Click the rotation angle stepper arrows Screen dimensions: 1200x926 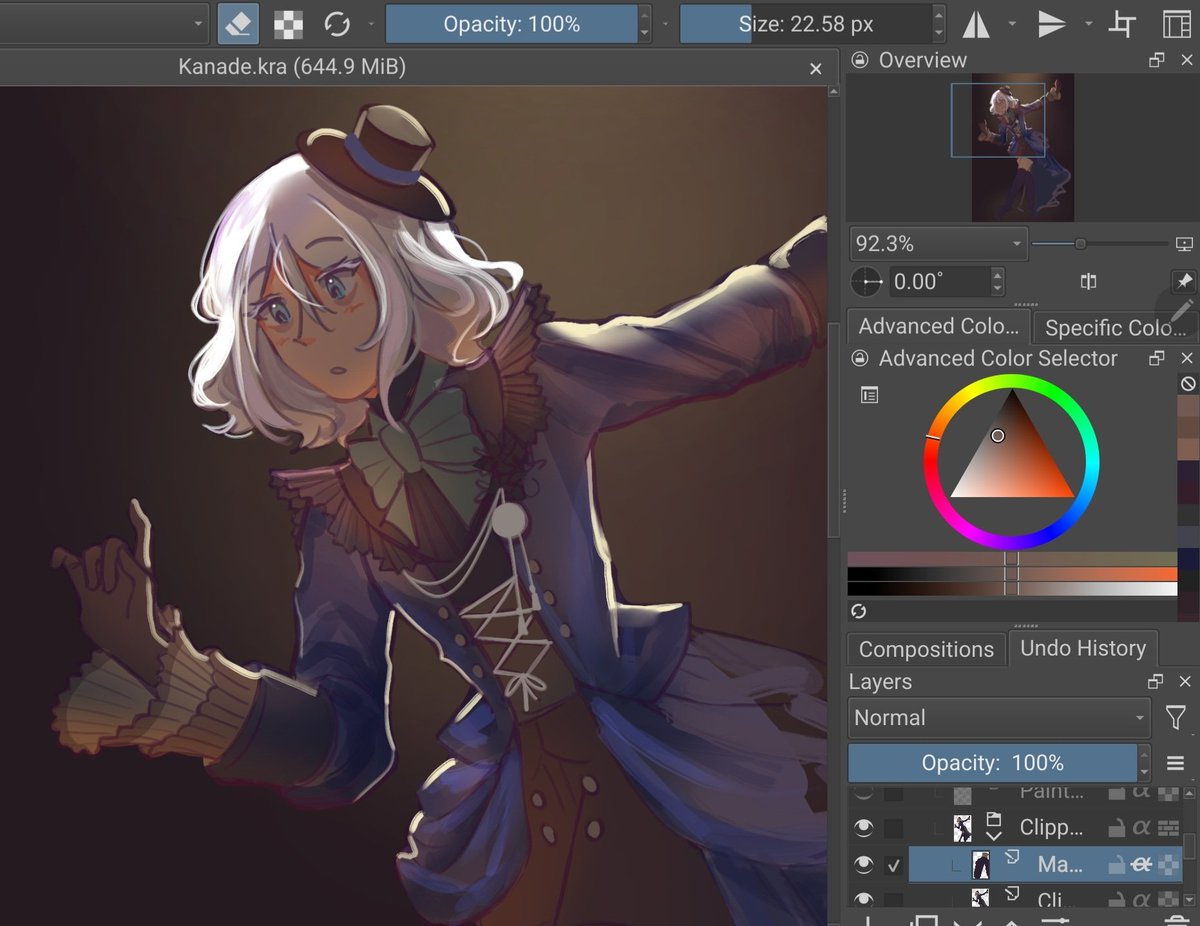point(997,282)
